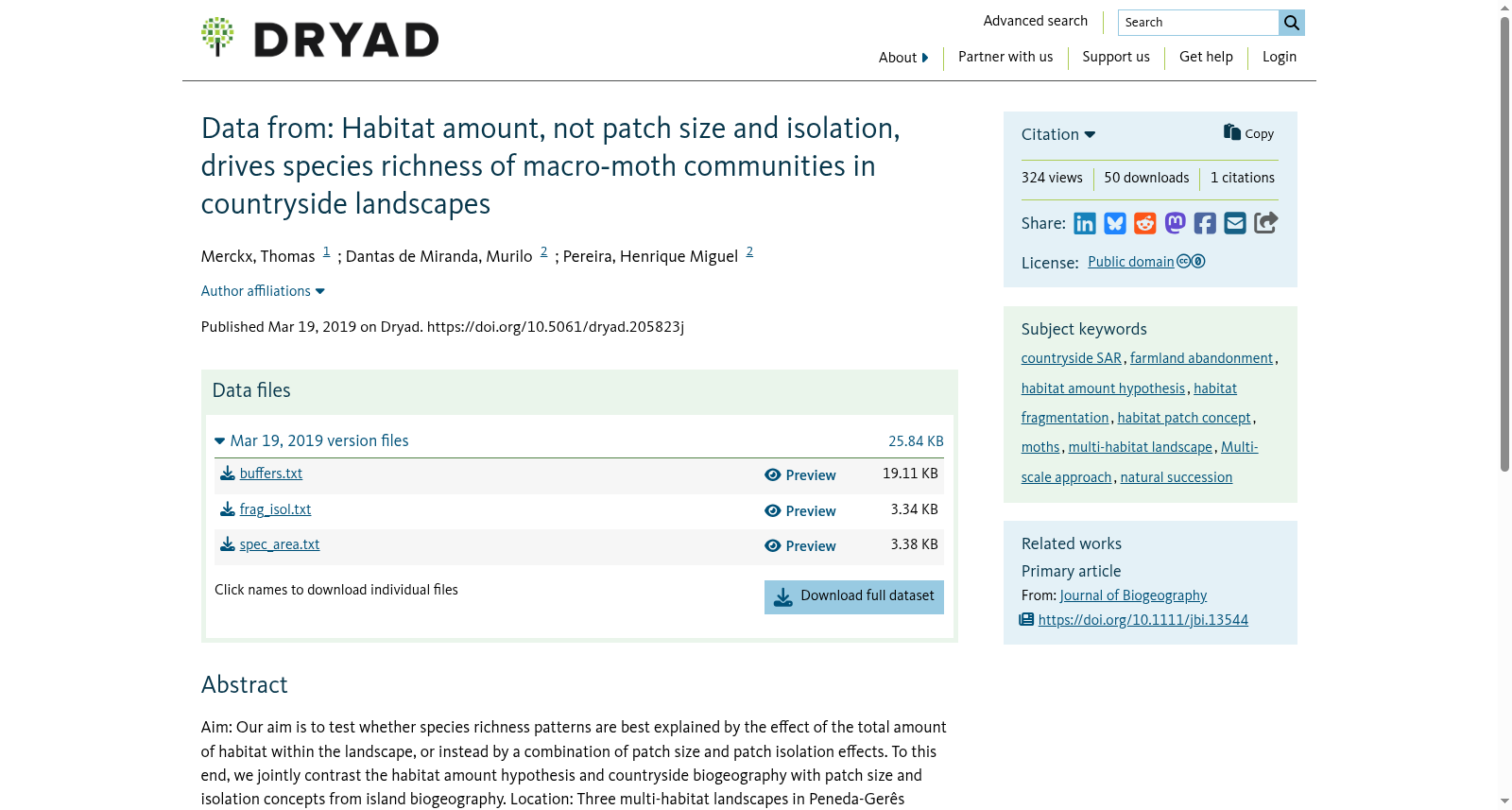
Task: Share on Bluesky icon
Action: (1115, 223)
